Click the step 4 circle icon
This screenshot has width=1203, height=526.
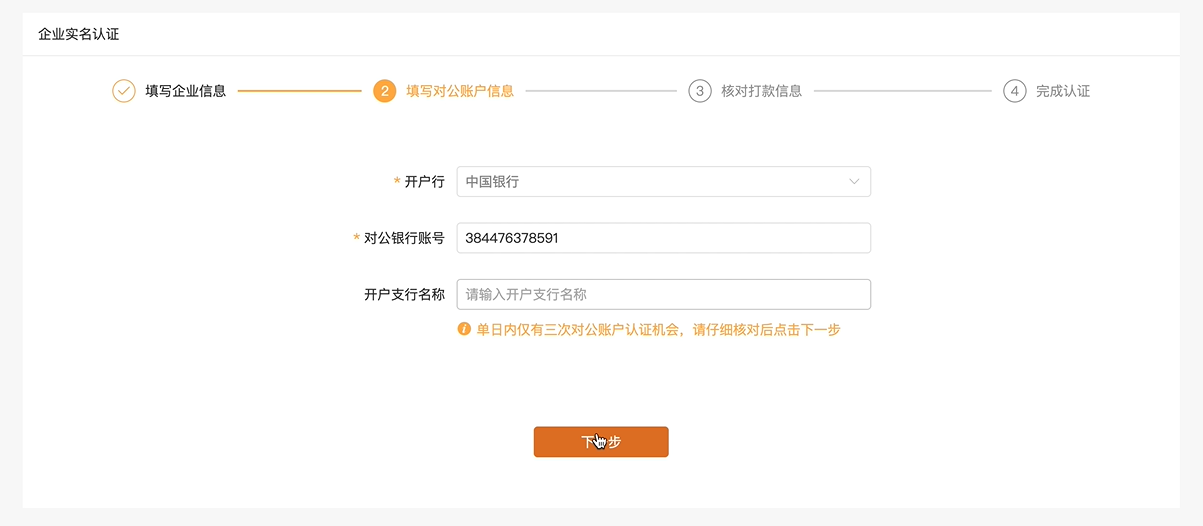click(x=1015, y=91)
